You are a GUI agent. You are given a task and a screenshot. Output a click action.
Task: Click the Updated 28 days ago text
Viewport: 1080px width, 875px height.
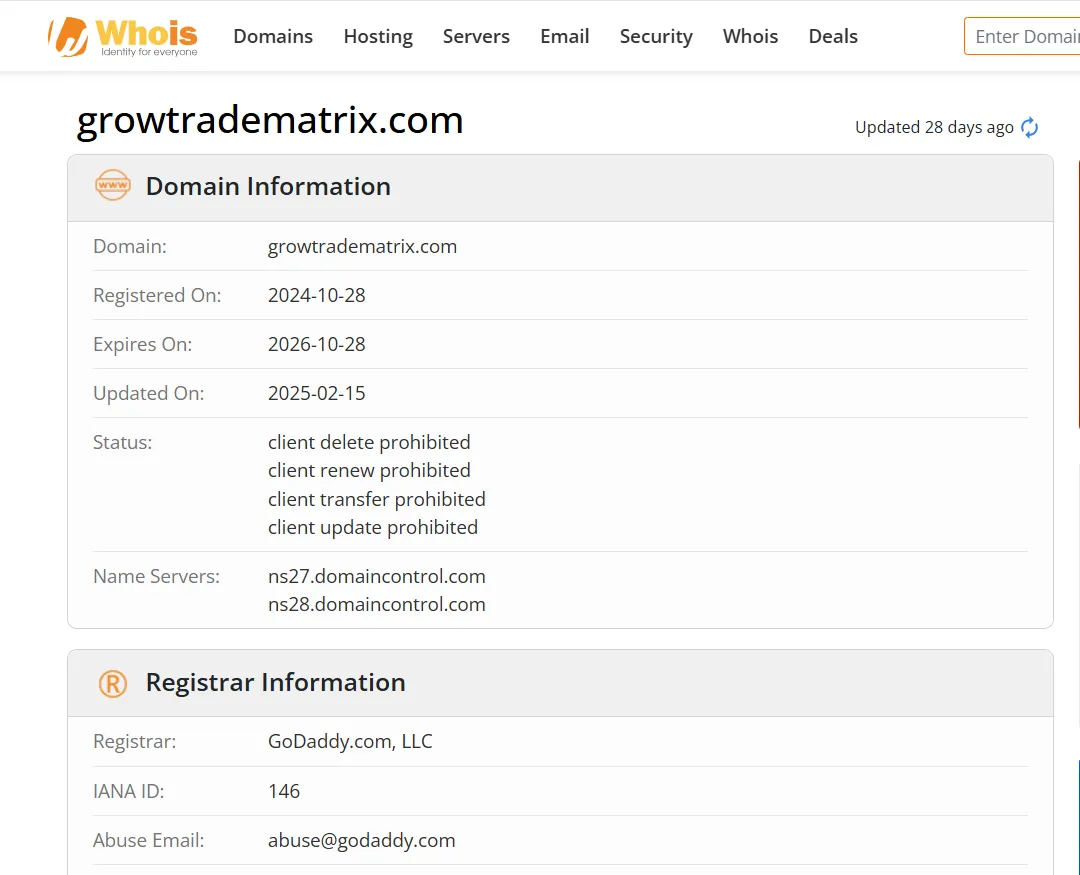[x=934, y=127]
